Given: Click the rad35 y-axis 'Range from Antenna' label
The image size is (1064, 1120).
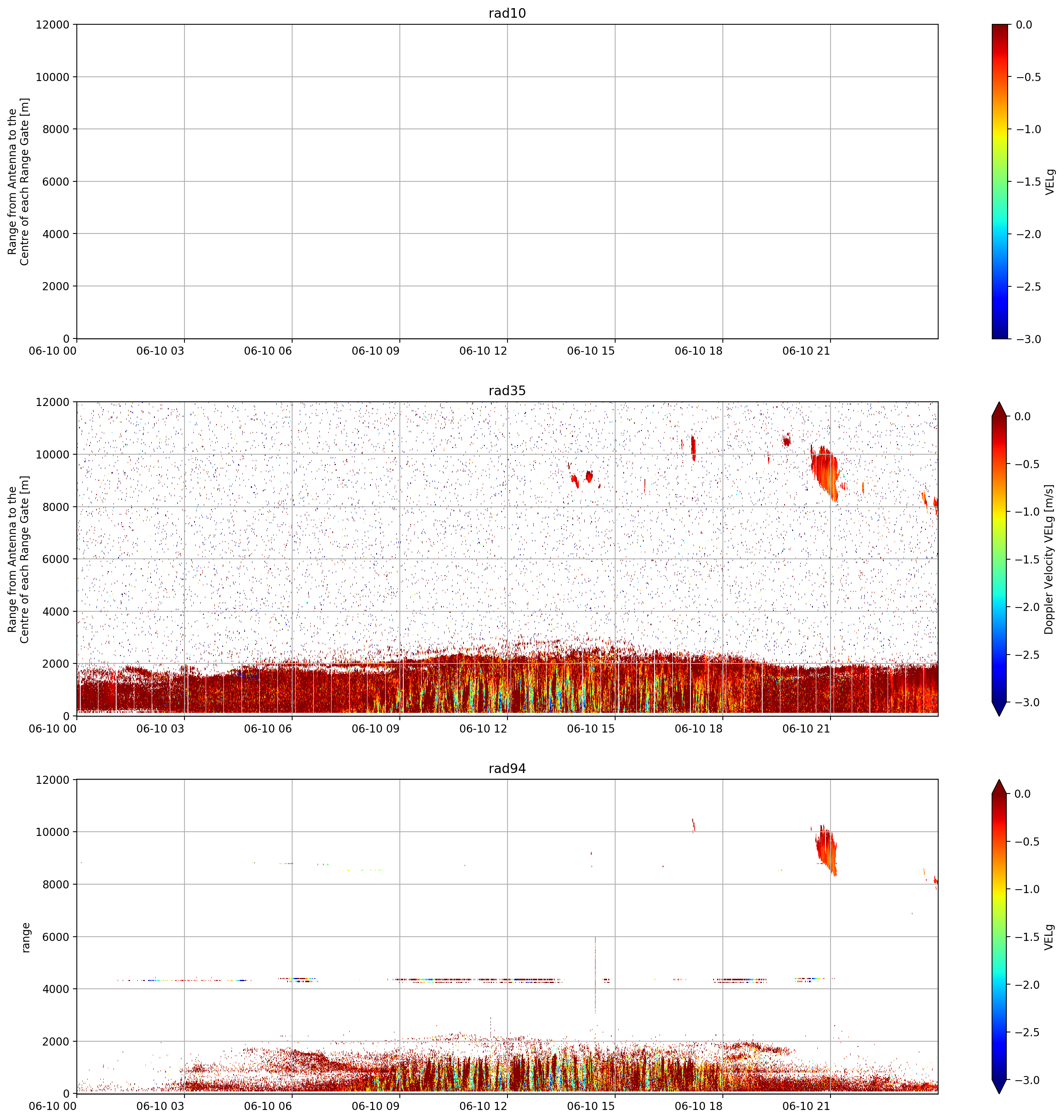Looking at the screenshot, I should point(19,559).
